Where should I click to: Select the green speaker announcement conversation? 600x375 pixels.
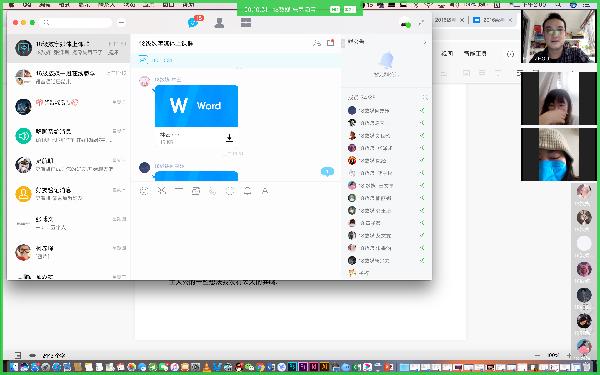(69, 136)
